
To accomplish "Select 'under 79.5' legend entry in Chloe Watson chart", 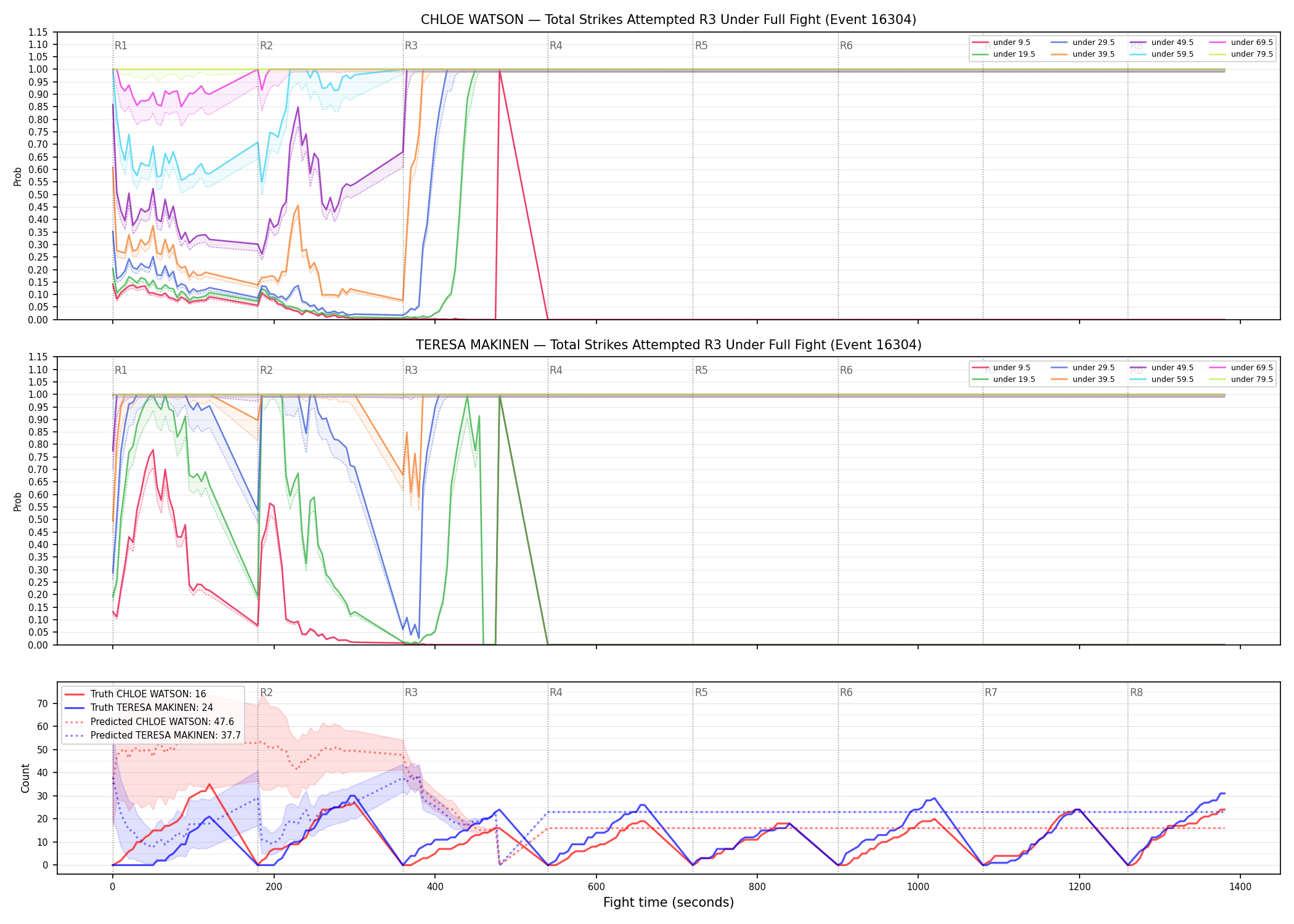I will pos(1241,54).
